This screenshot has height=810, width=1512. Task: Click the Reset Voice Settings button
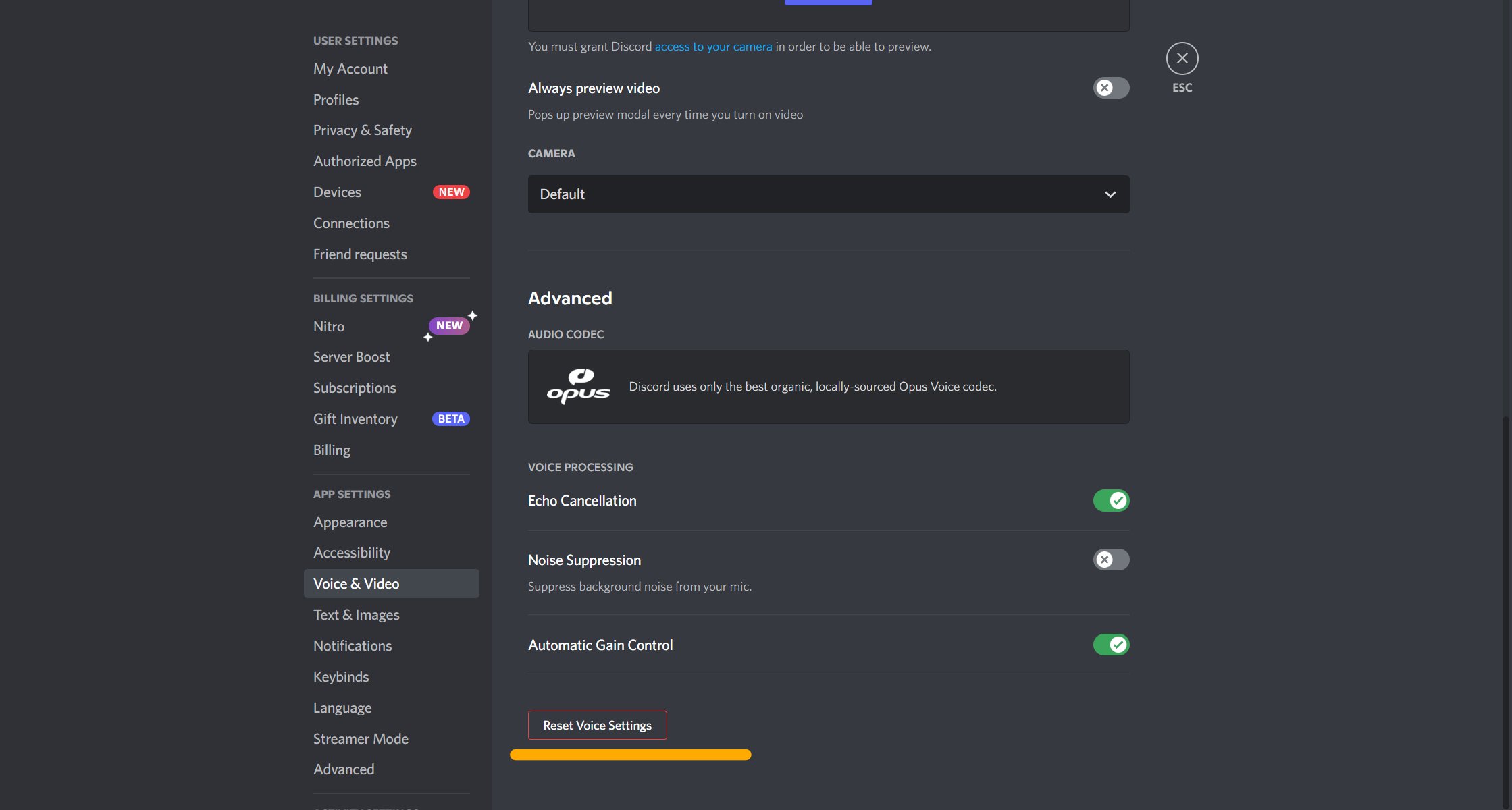coord(597,725)
